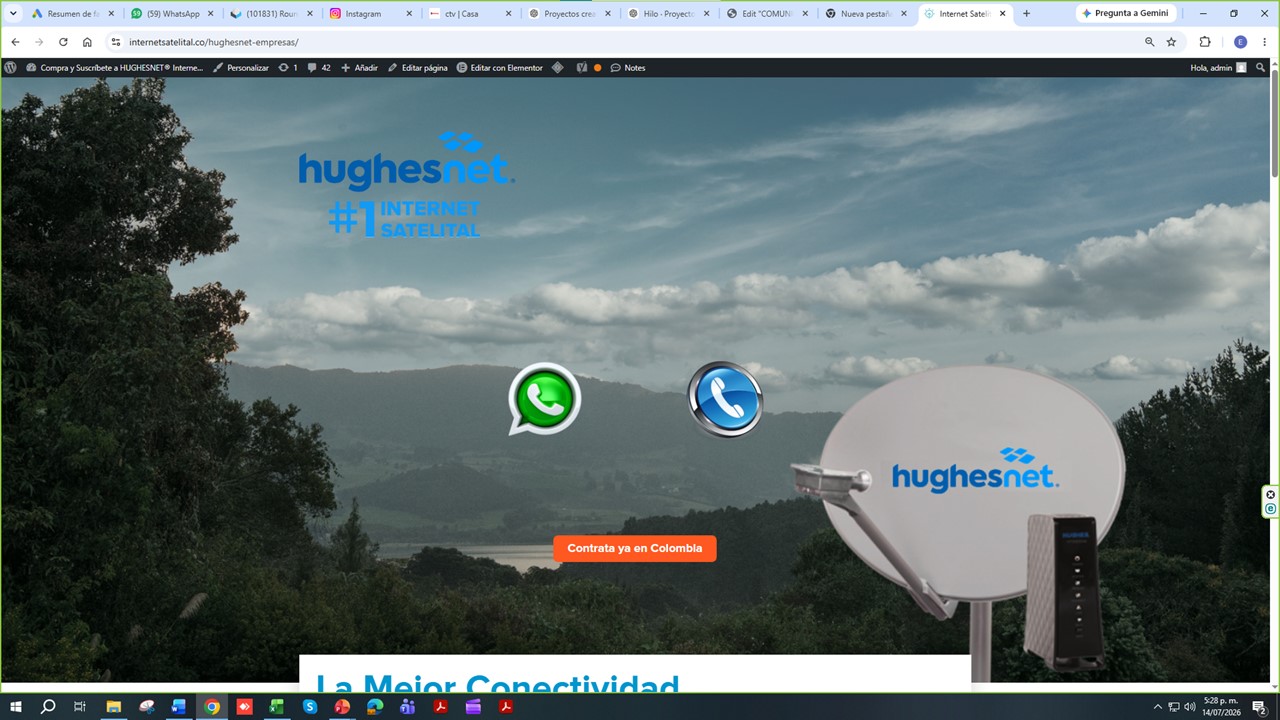This screenshot has height=720, width=1280.
Task: Open a new browser tab
Action: tap(1026, 14)
